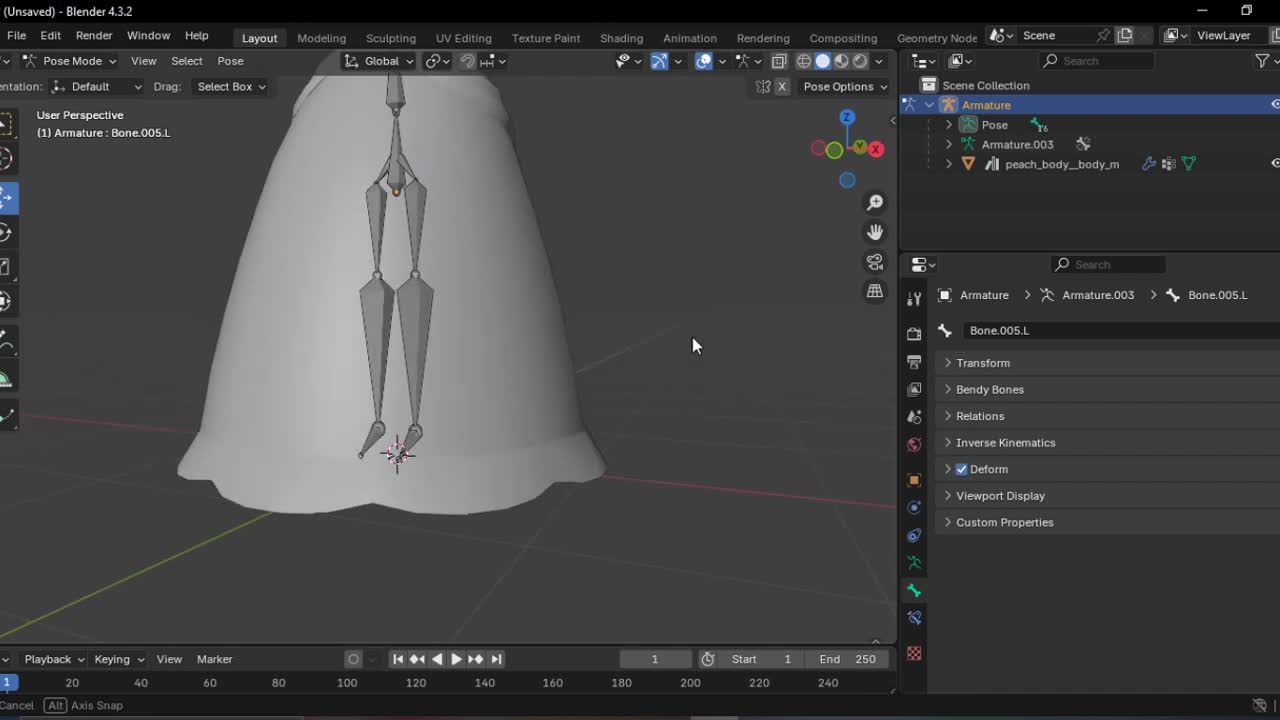Toggle X-ray display in viewport header
This screenshot has height=720, width=1280.
click(779, 61)
